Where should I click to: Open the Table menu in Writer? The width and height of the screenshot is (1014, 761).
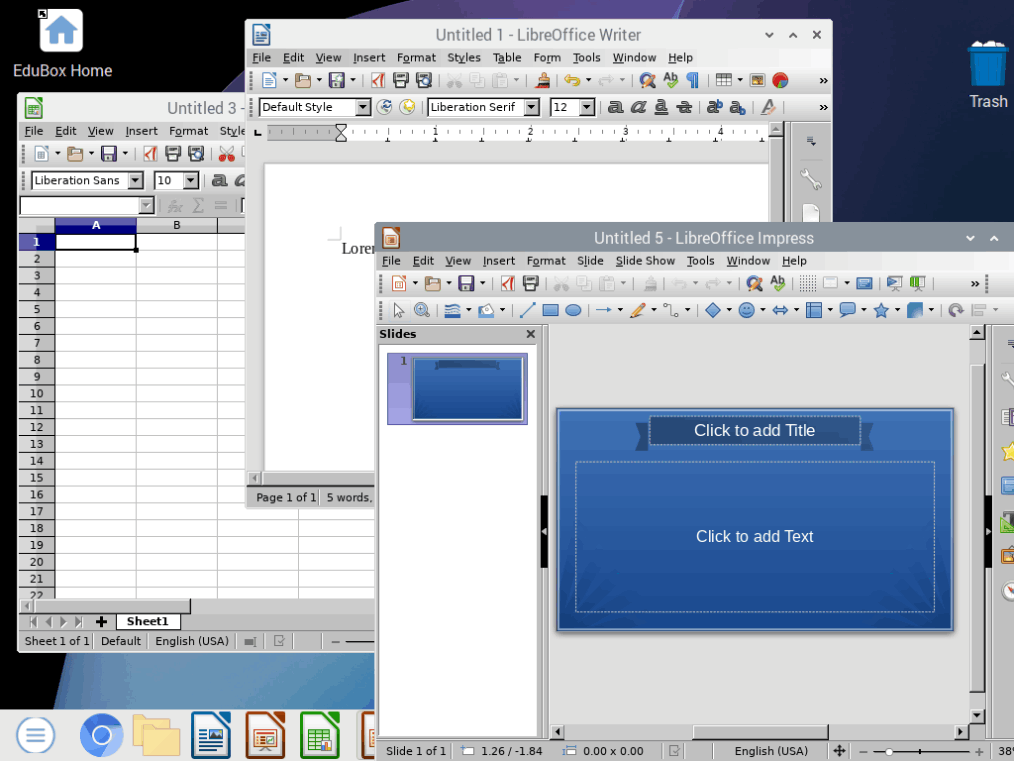tap(507, 58)
